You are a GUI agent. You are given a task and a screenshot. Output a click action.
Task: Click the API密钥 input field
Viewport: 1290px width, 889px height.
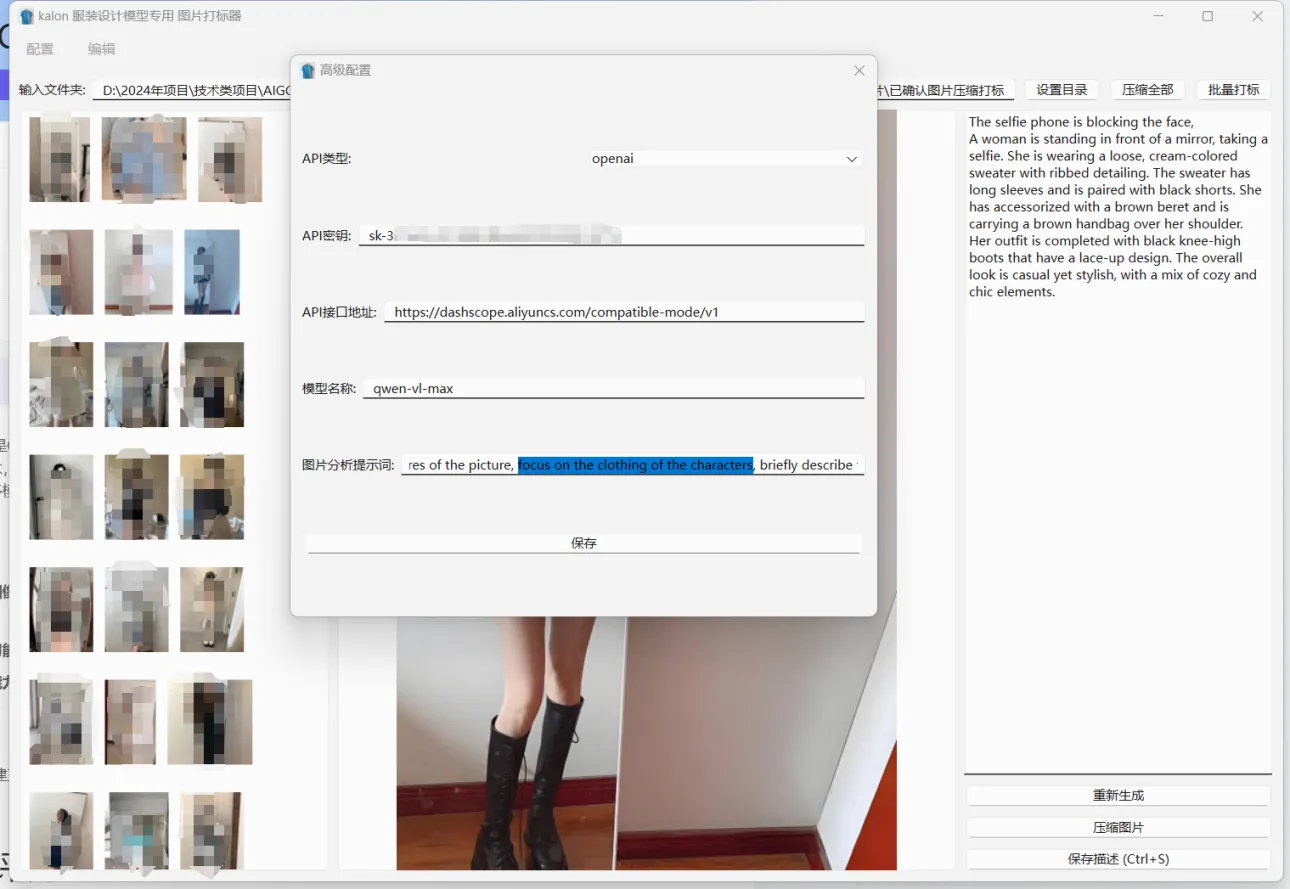(x=610, y=236)
